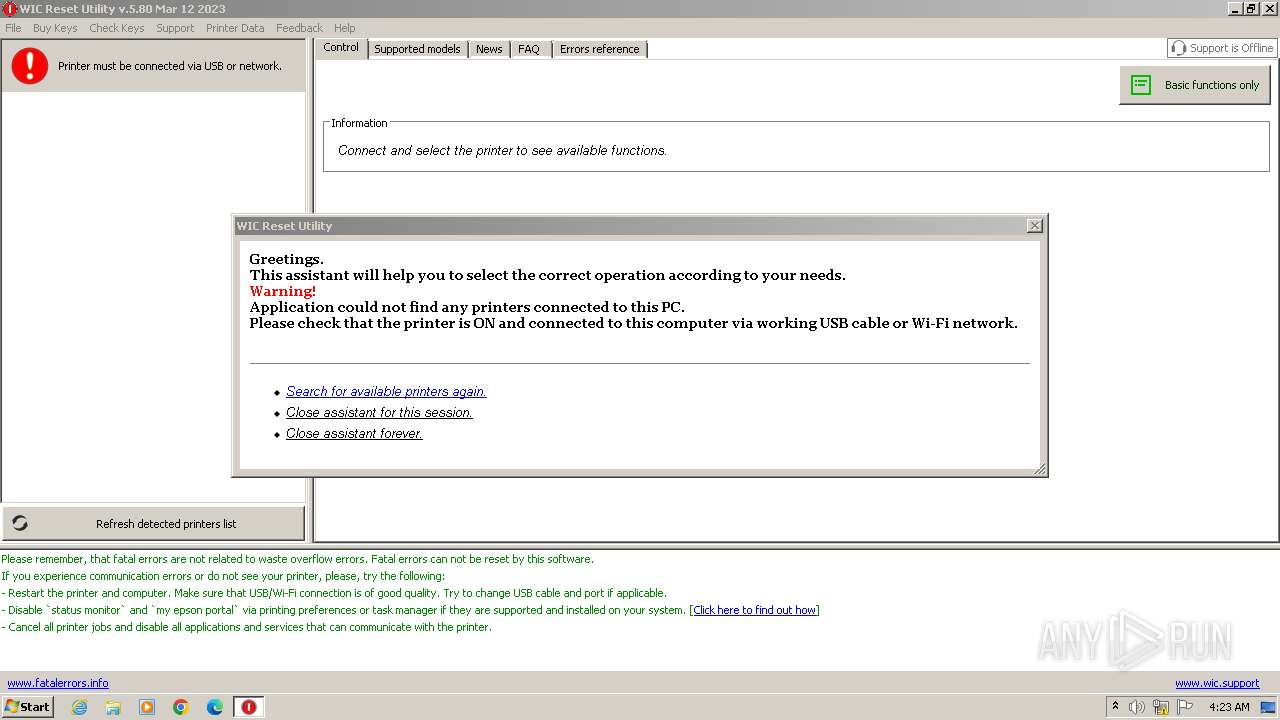Open Internet Explorer from taskbar
Screen dimensions: 1280x720
[79, 707]
